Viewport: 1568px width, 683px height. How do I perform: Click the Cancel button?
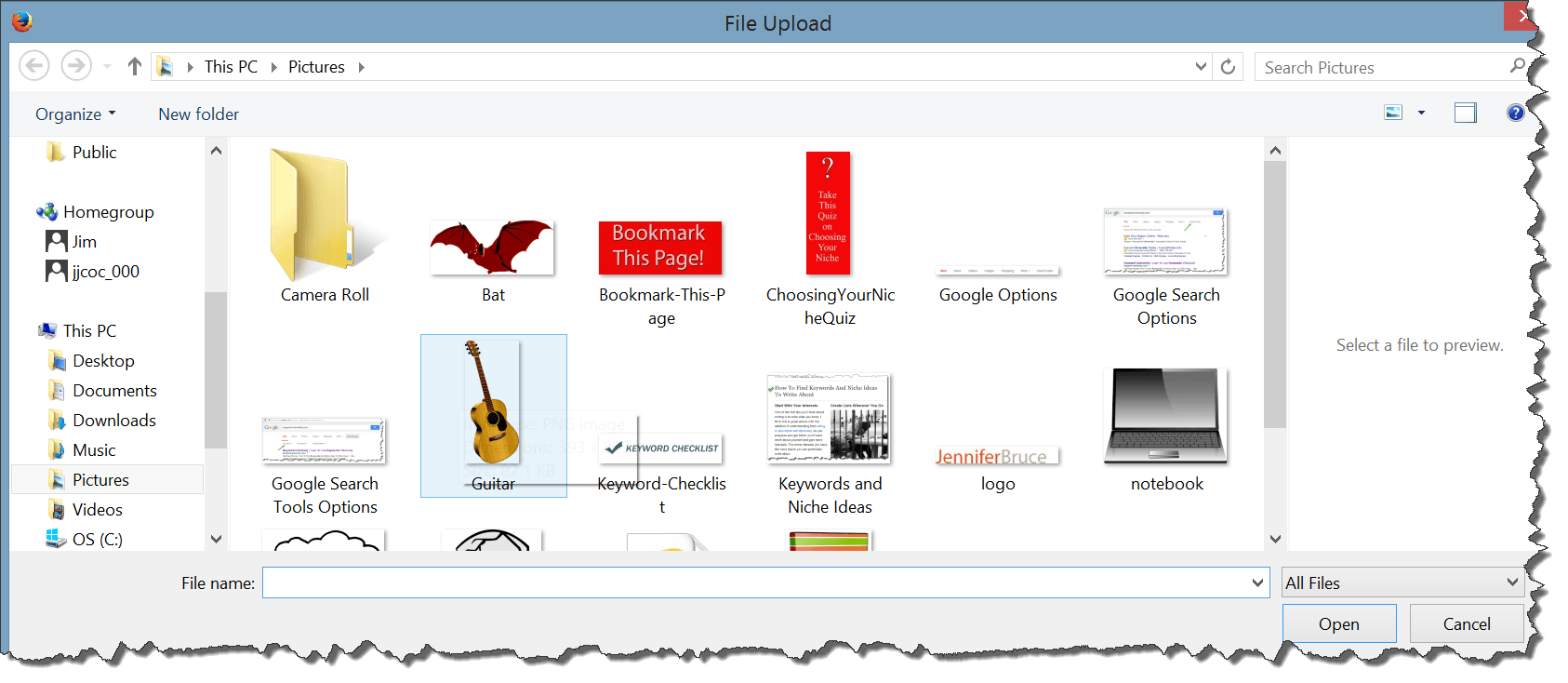(x=1467, y=623)
